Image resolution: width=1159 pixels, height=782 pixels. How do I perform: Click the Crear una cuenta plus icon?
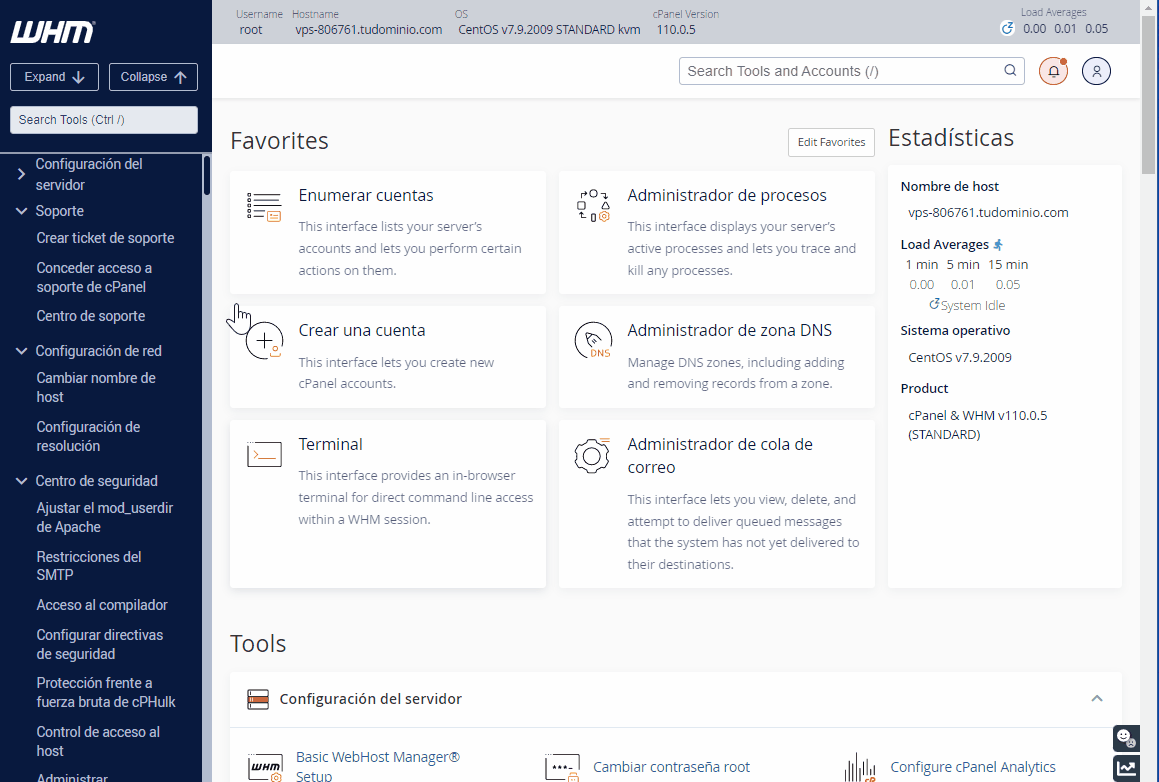point(265,341)
